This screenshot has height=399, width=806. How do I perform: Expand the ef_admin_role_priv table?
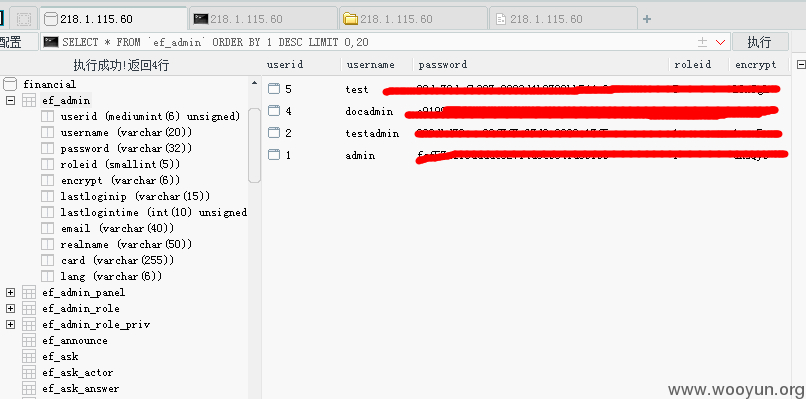(x=10, y=324)
